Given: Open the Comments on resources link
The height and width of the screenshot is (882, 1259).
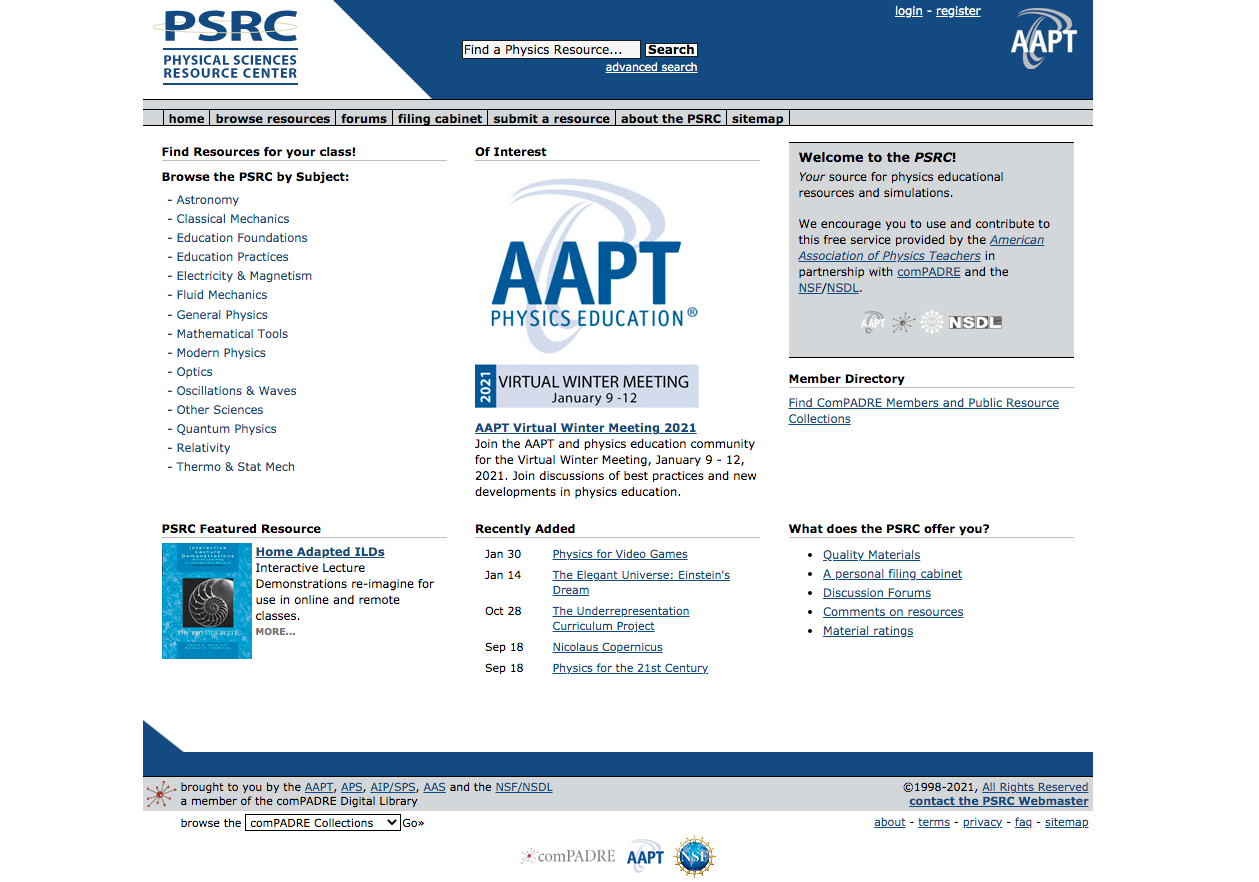Looking at the screenshot, I should 893,612.
